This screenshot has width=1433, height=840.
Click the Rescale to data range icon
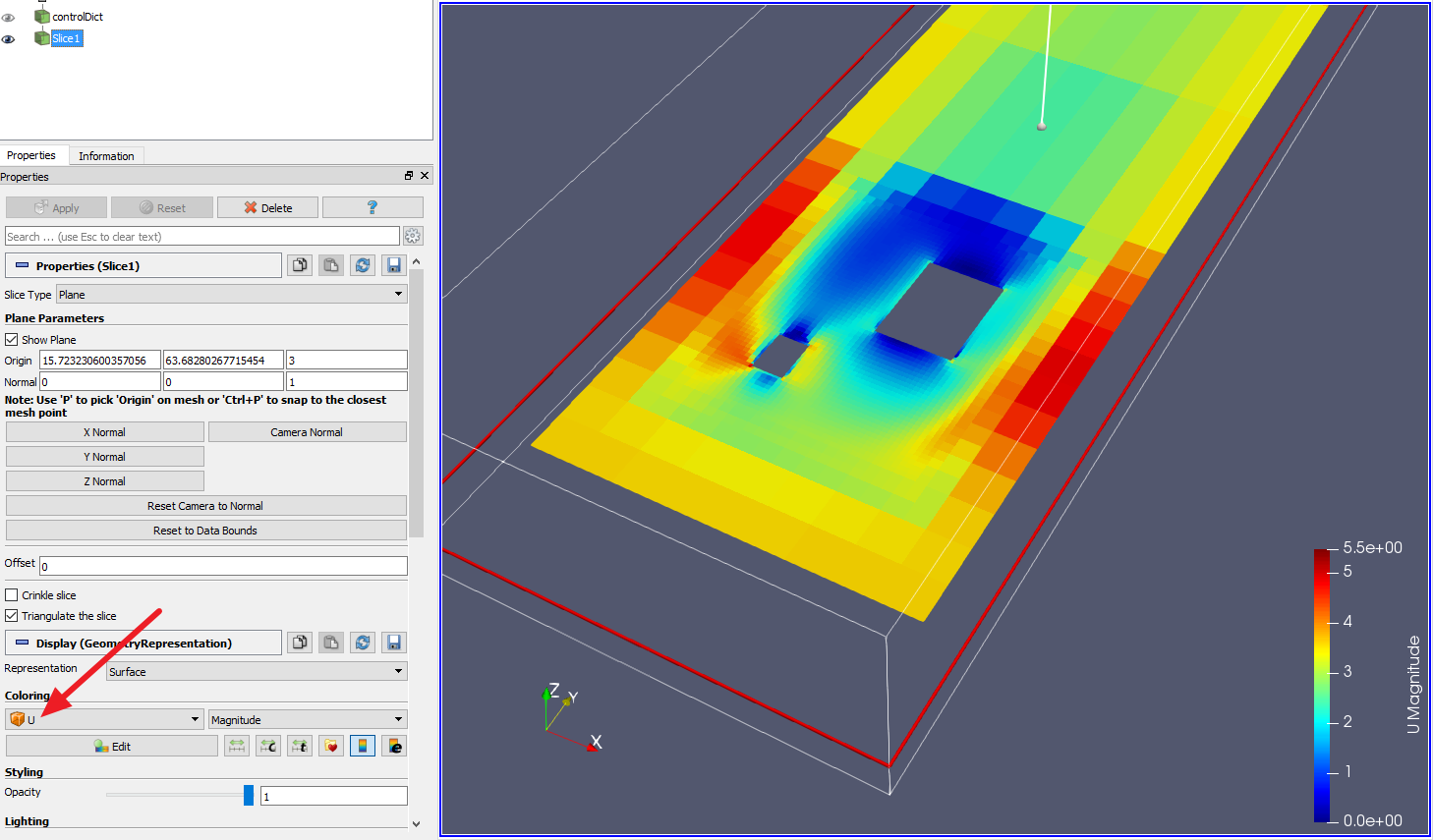tap(237, 747)
